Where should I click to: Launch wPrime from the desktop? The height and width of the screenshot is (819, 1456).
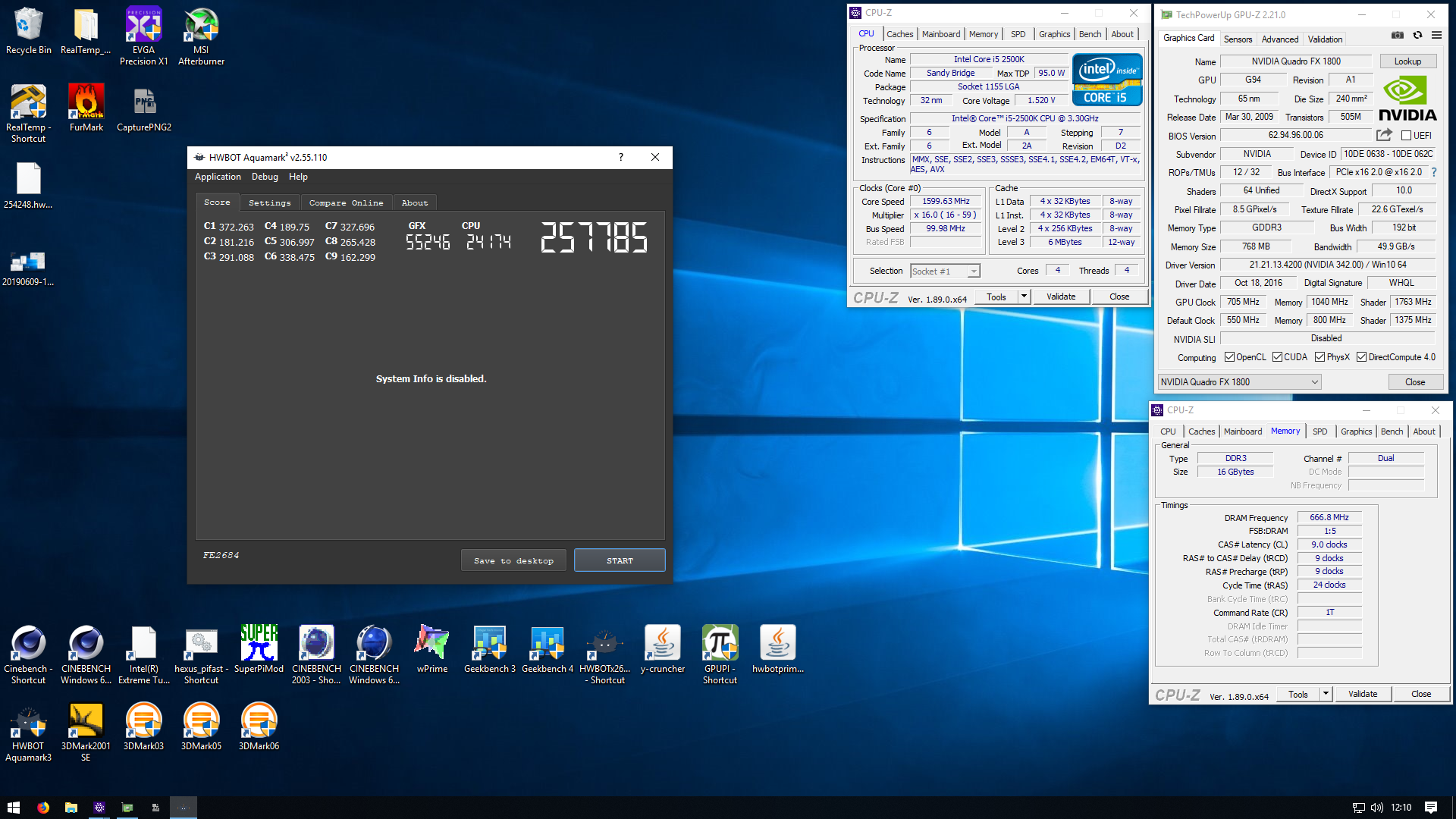[431, 649]
